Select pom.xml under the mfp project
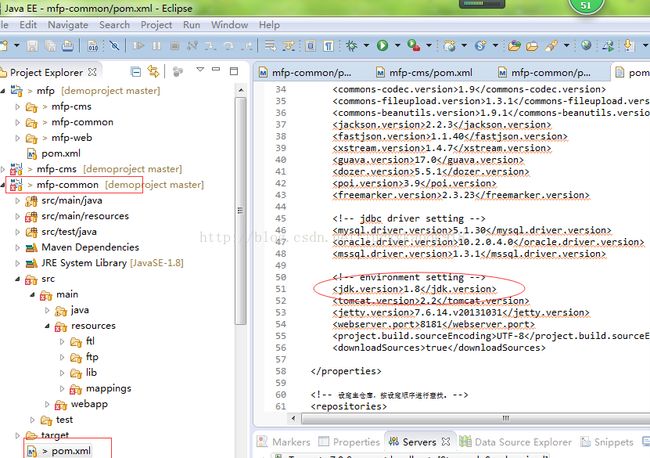 53,154
